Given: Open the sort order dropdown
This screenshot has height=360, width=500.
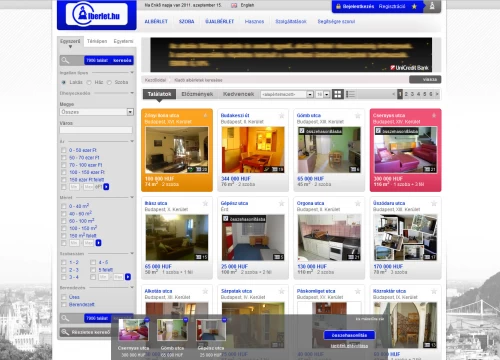Looking at the screenshot, I should click(x=287, y=94).
